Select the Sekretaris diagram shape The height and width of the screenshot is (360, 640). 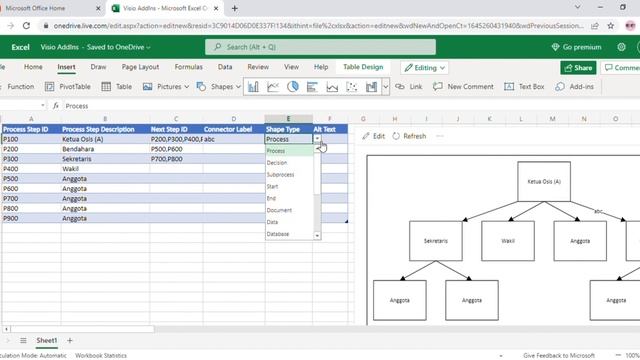point(436,241)
